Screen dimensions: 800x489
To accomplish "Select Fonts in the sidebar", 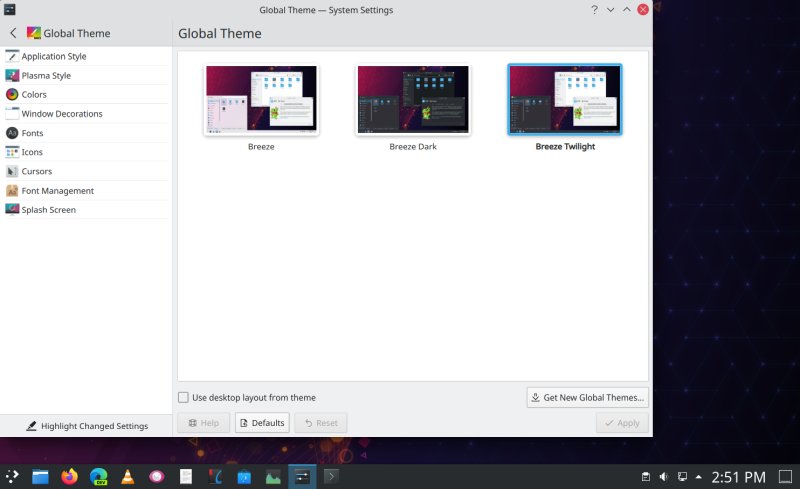I will click(32, 133).
